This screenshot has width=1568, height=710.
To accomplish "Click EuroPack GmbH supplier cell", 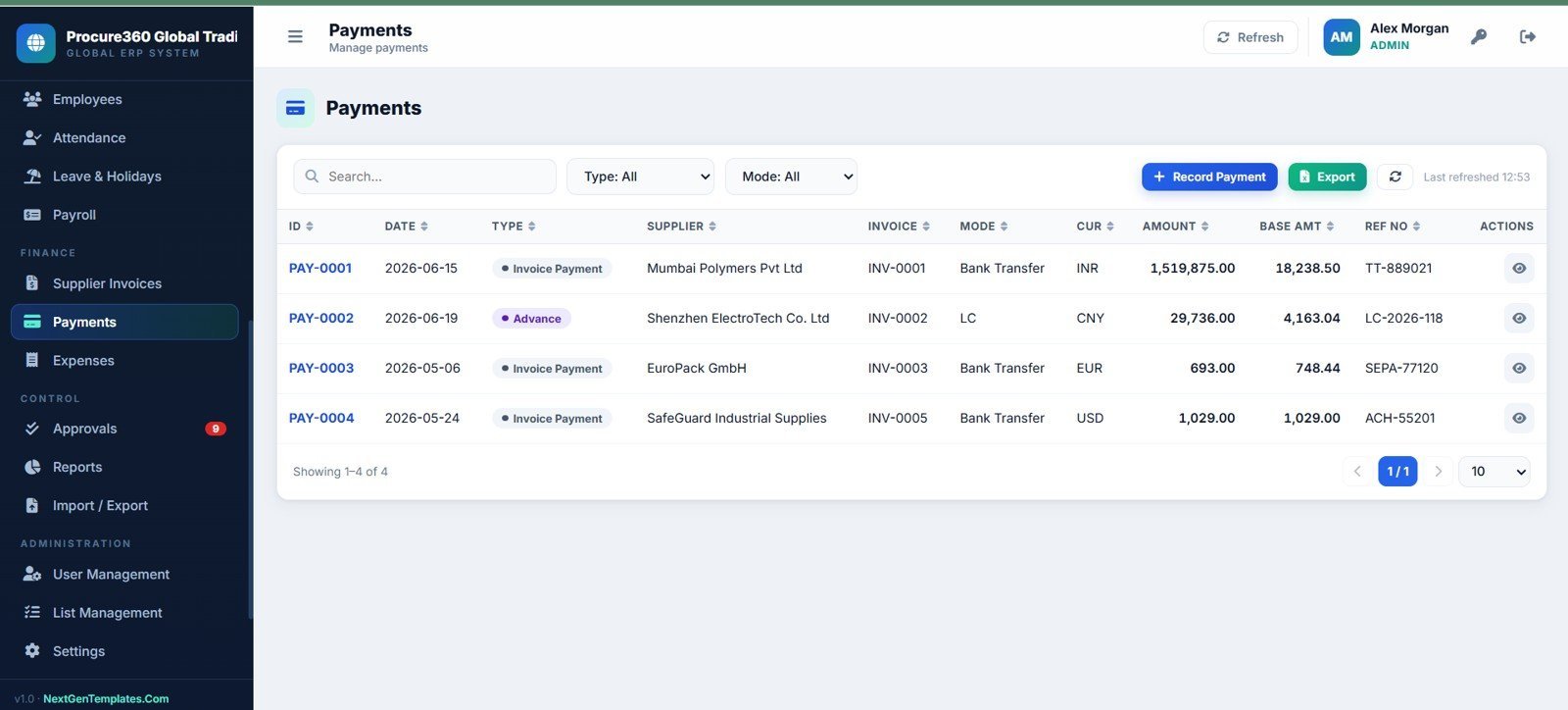I will click(697, 368).
